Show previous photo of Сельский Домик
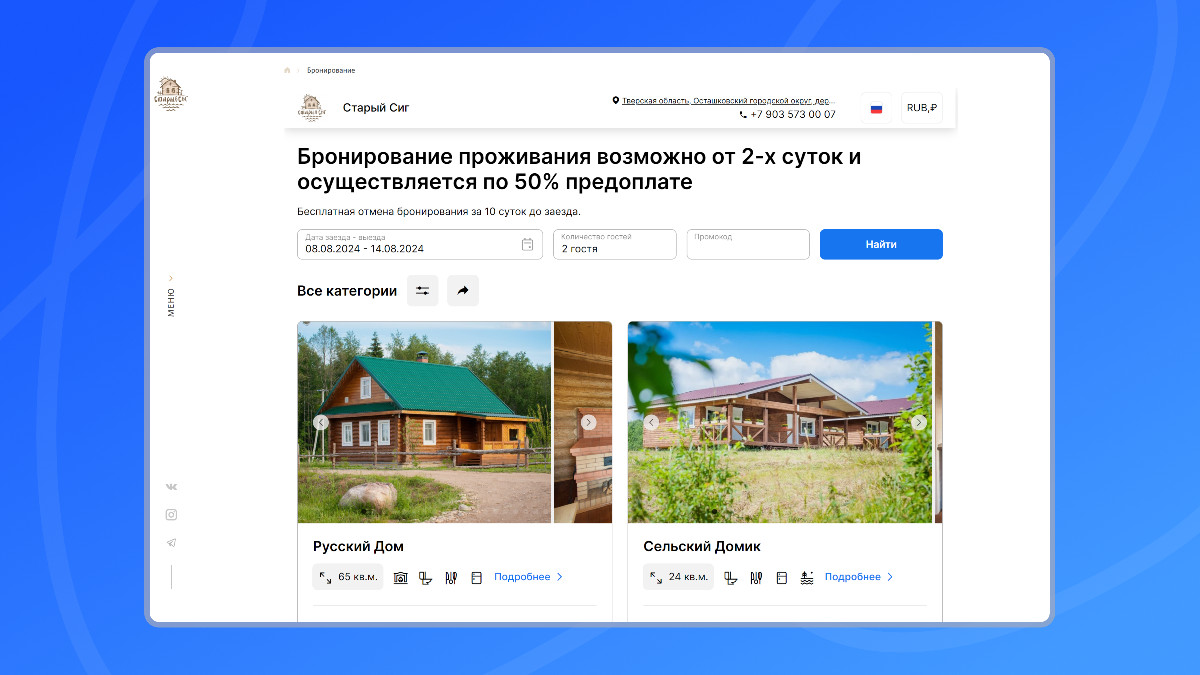The image size is (1200, 675). [651, 422]
